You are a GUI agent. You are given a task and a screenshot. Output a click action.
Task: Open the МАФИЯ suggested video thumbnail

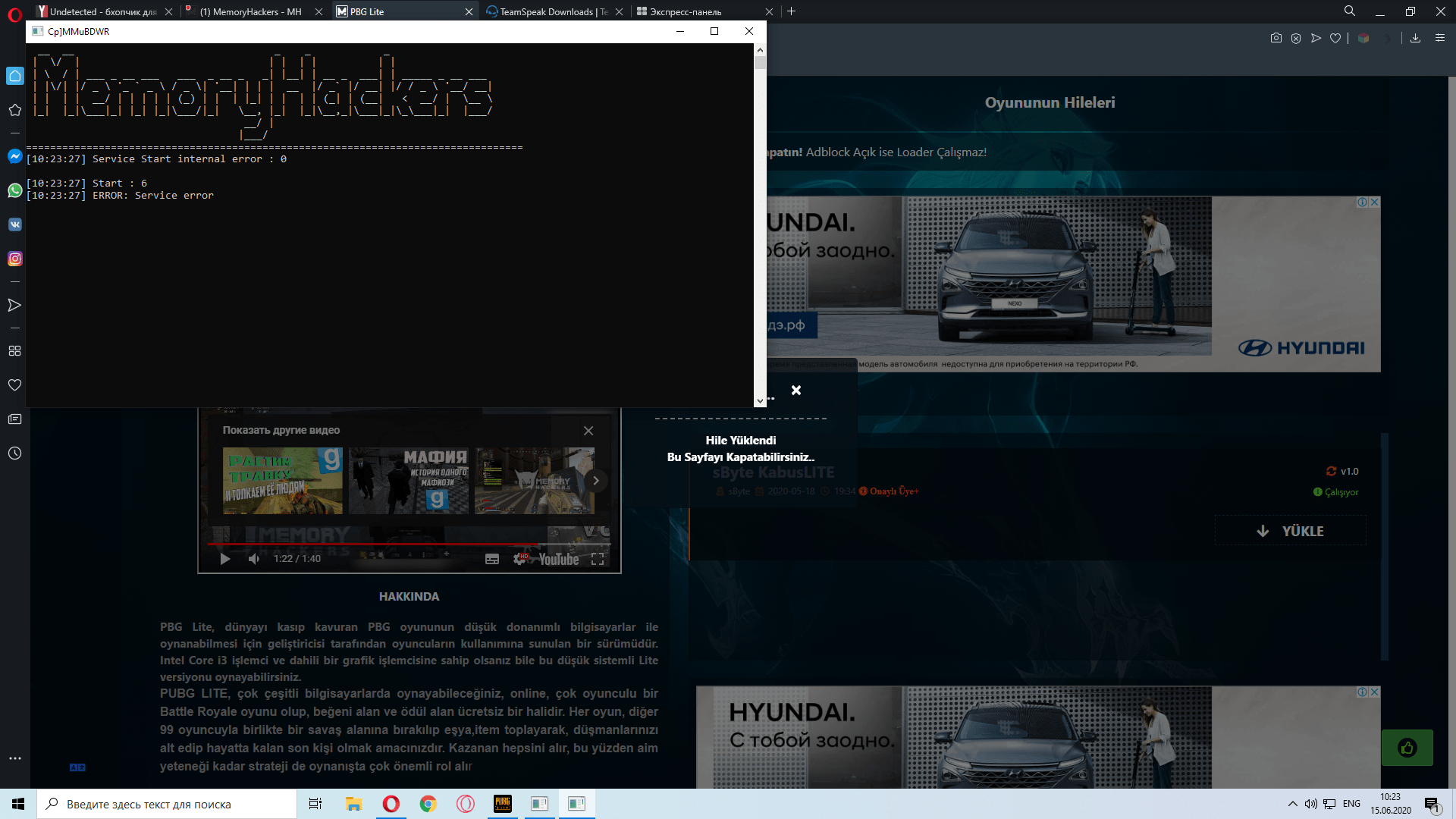pyautogui.click(x=409, y=481)
